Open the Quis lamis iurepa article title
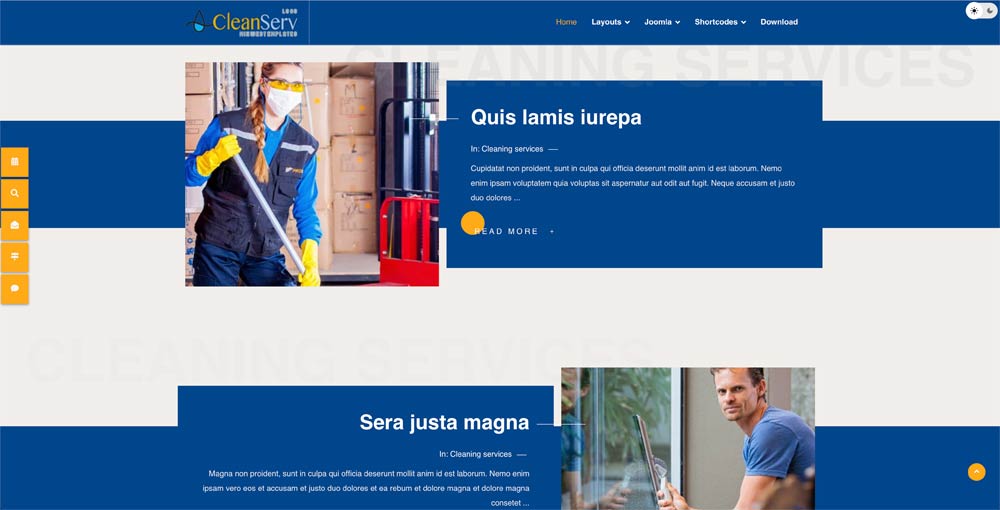The image size is (1000, 510). coord(556,117)
